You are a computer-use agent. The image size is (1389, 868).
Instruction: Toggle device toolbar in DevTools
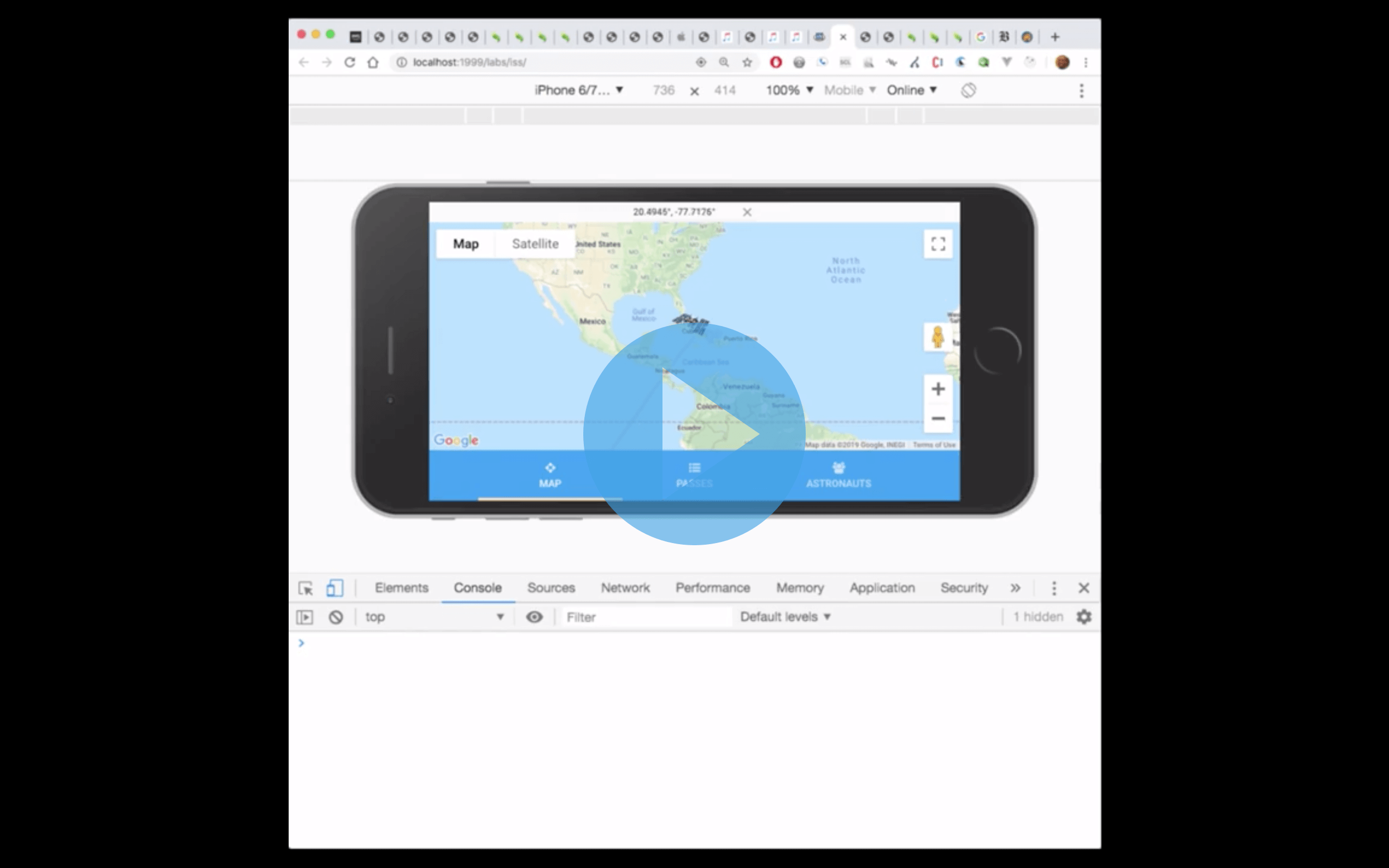(x=335, y=588)
